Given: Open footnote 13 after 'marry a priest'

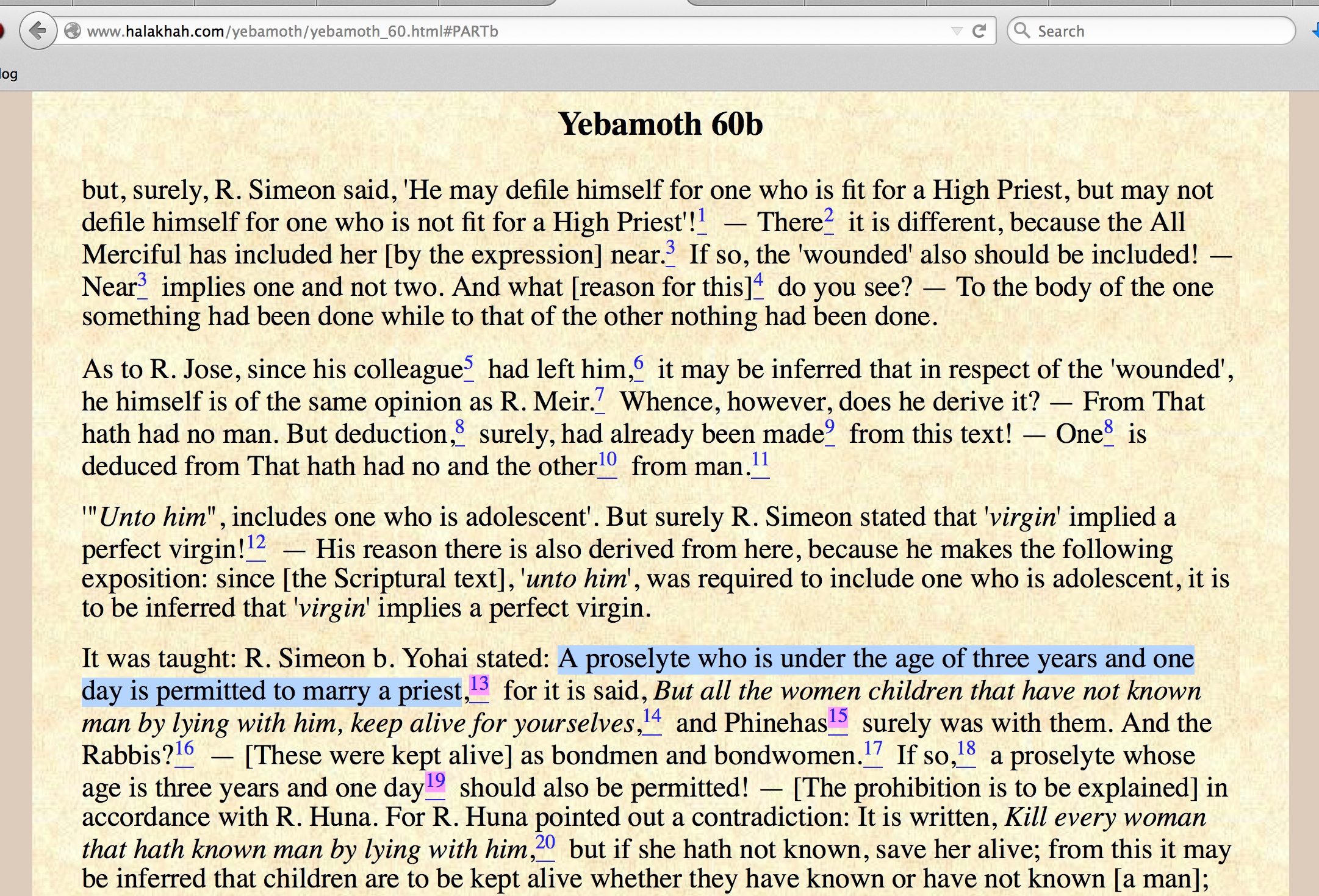Looking at the screenshot, I should point(479,686).
